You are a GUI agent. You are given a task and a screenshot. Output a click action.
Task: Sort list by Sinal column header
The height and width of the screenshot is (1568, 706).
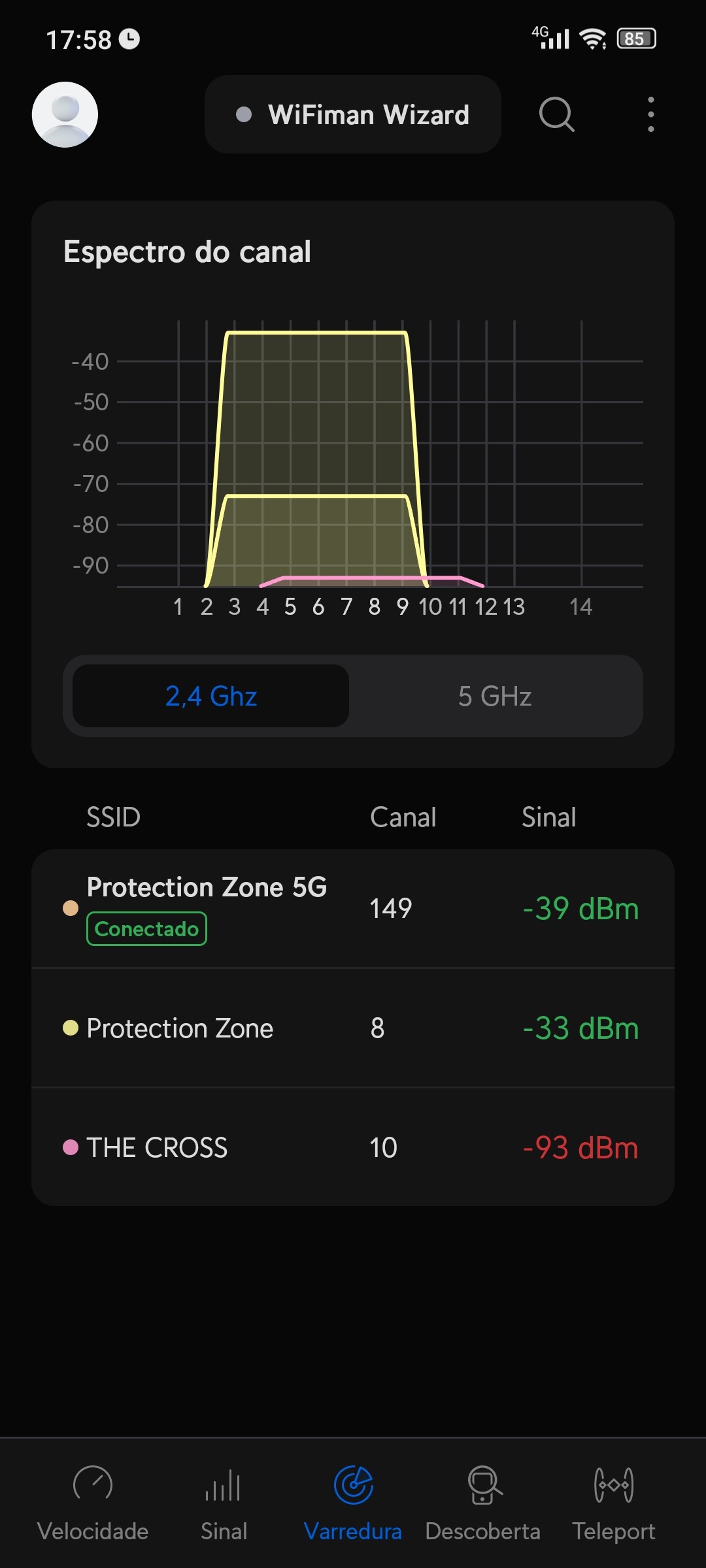(548, 817)
